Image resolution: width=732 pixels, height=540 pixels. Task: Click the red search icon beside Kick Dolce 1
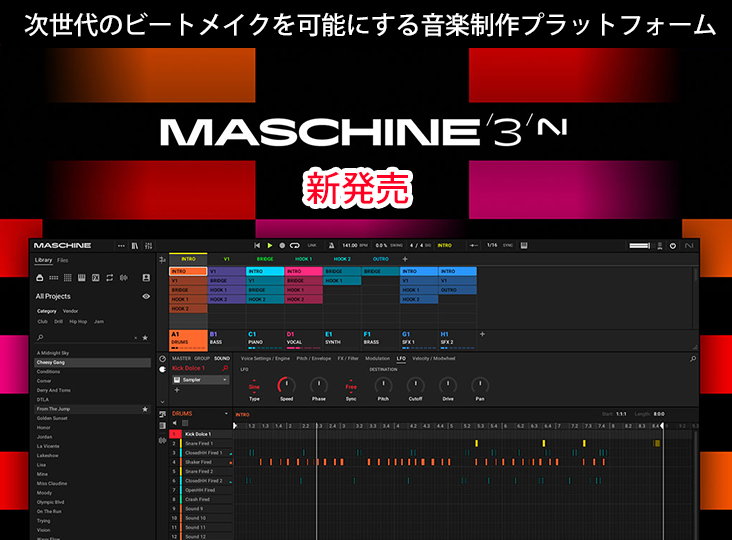(225, 368)
